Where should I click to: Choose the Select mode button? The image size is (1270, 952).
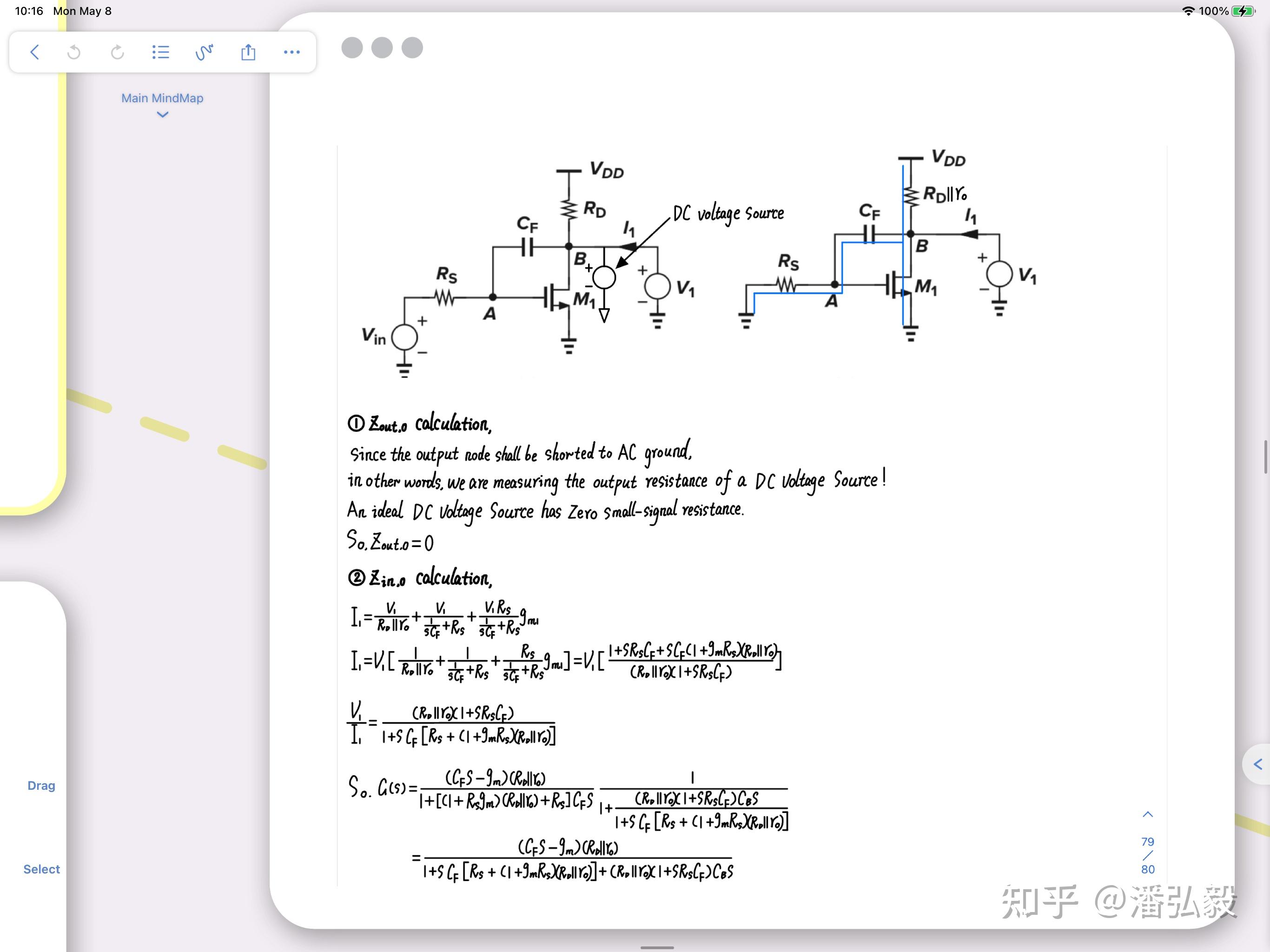[x=41, y=869]
